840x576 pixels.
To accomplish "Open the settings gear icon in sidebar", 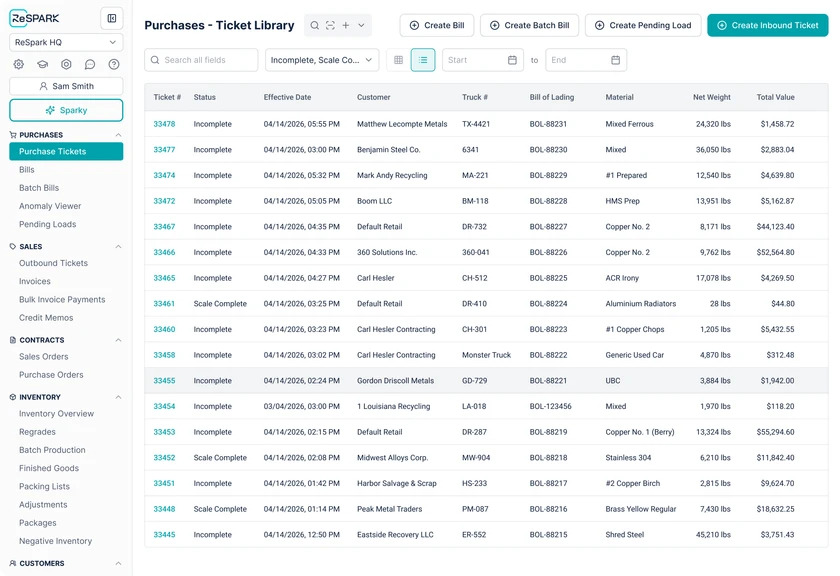I will coord(19,64).
